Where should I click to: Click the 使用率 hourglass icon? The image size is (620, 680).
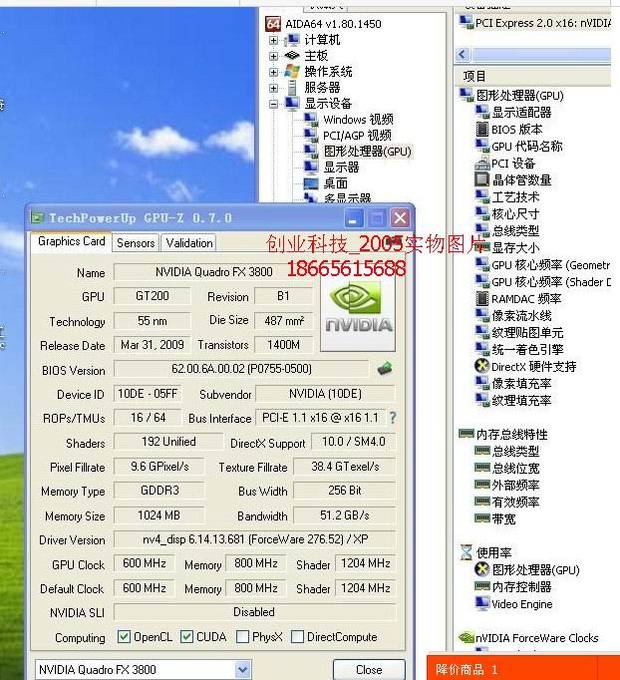pos(466,552)
